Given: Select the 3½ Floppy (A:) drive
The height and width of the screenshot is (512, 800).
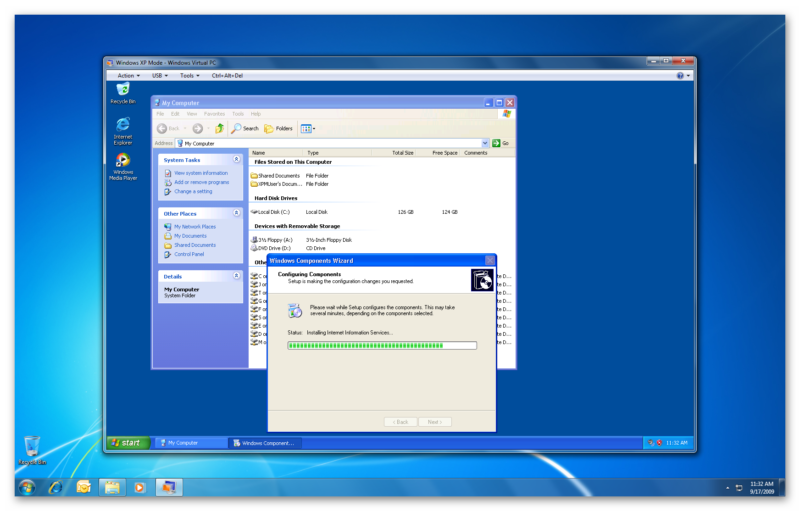Looking at the screenshot, I should 271,240.
